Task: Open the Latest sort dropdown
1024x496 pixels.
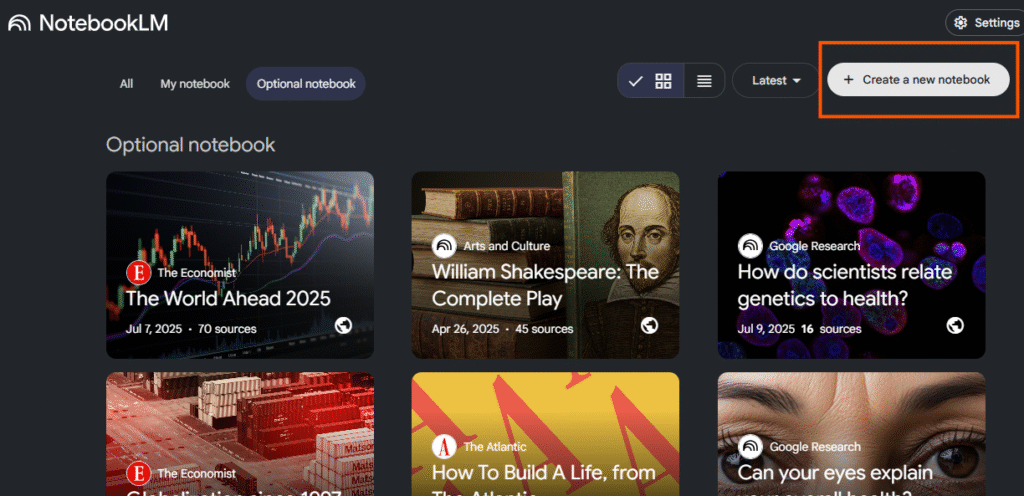Action: coord(777,81)
